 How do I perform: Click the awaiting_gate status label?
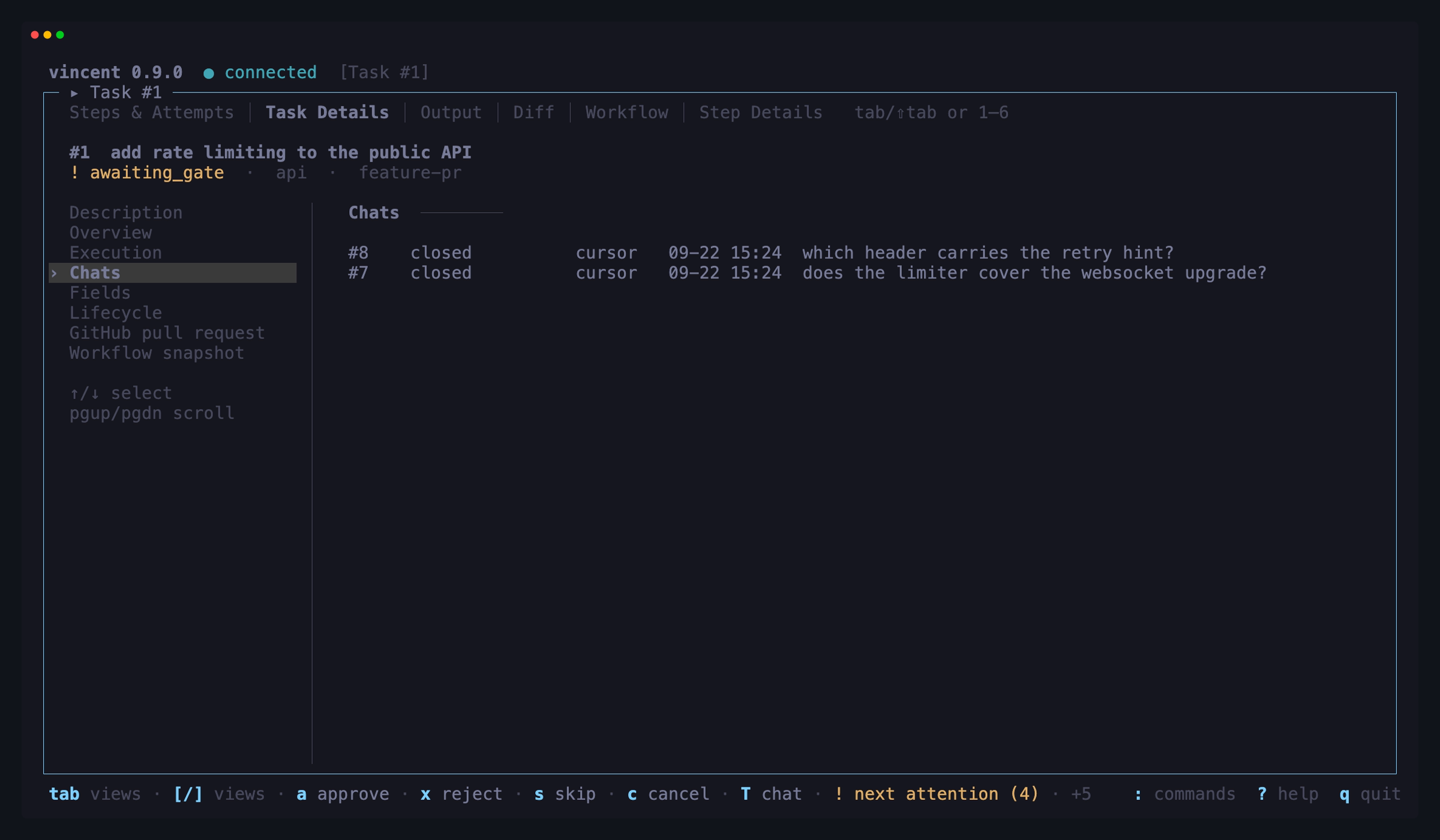click(157, 173)
